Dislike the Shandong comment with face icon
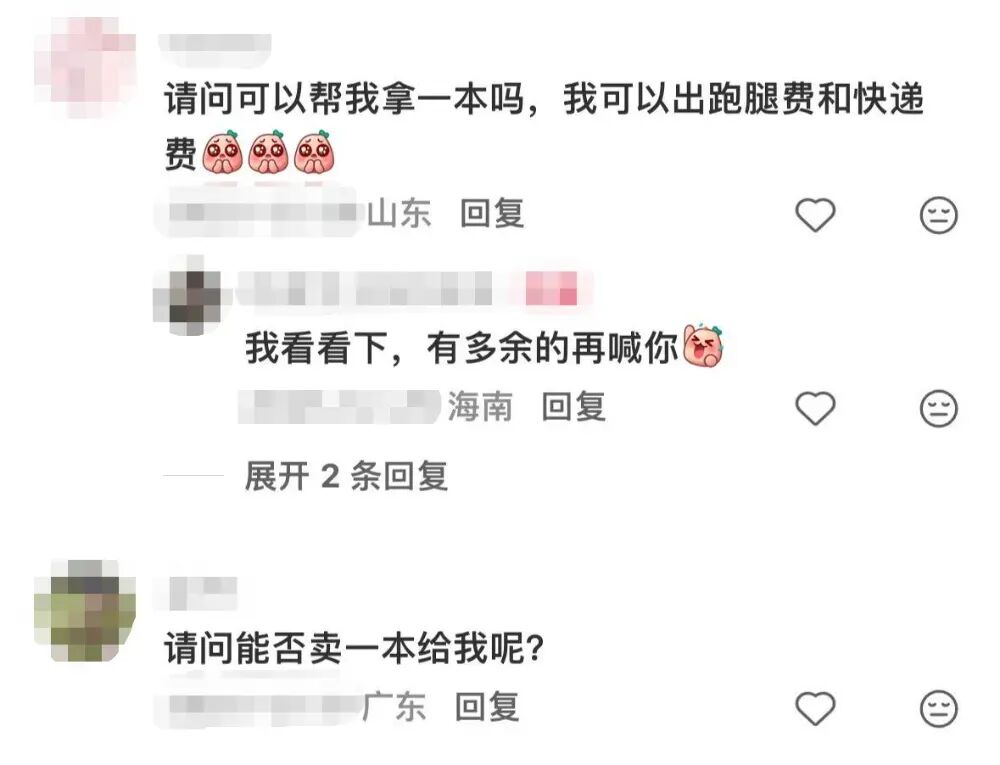This screenshot has height=765, width=1000. (939, 215)
